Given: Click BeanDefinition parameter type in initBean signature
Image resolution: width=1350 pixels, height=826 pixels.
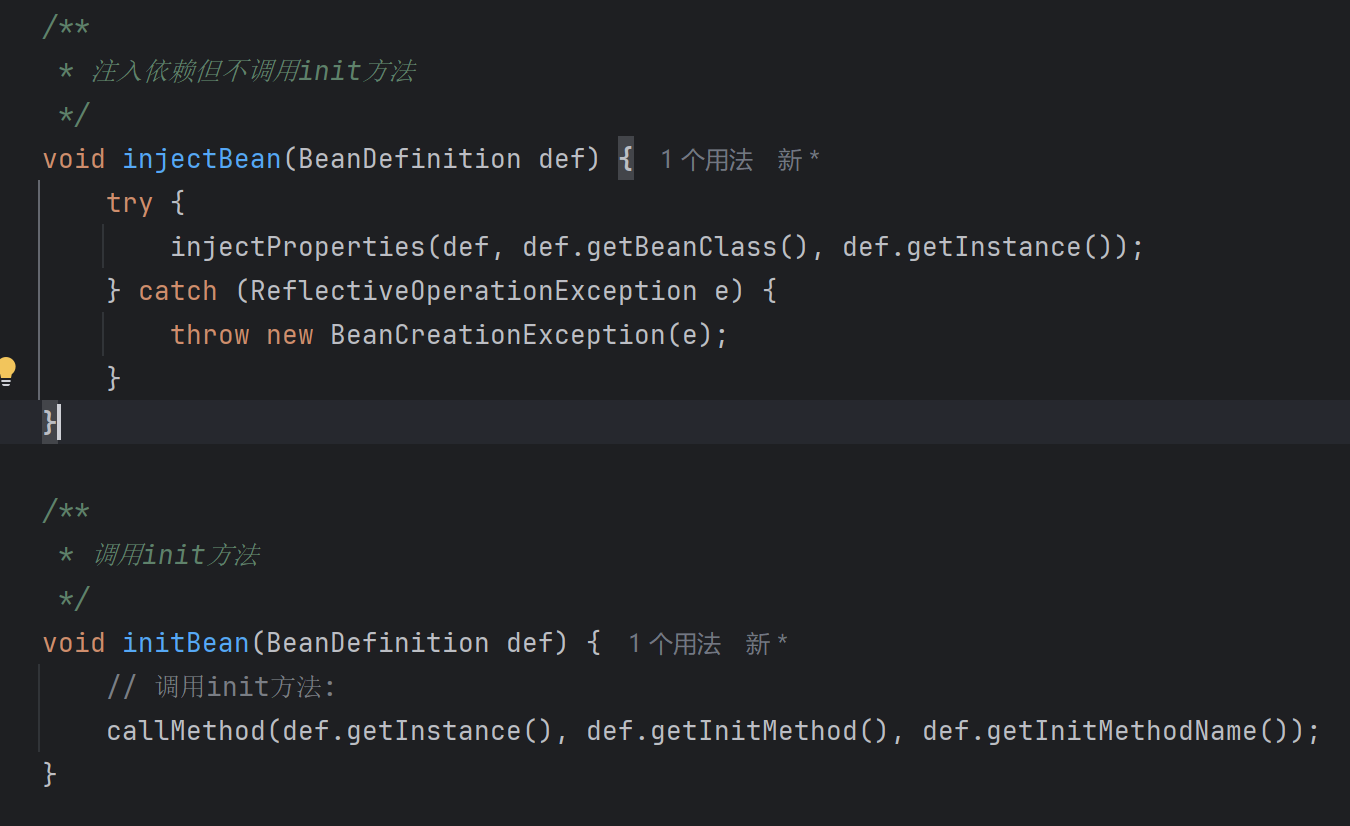Looking at the screenshot, I should [378, 643].
